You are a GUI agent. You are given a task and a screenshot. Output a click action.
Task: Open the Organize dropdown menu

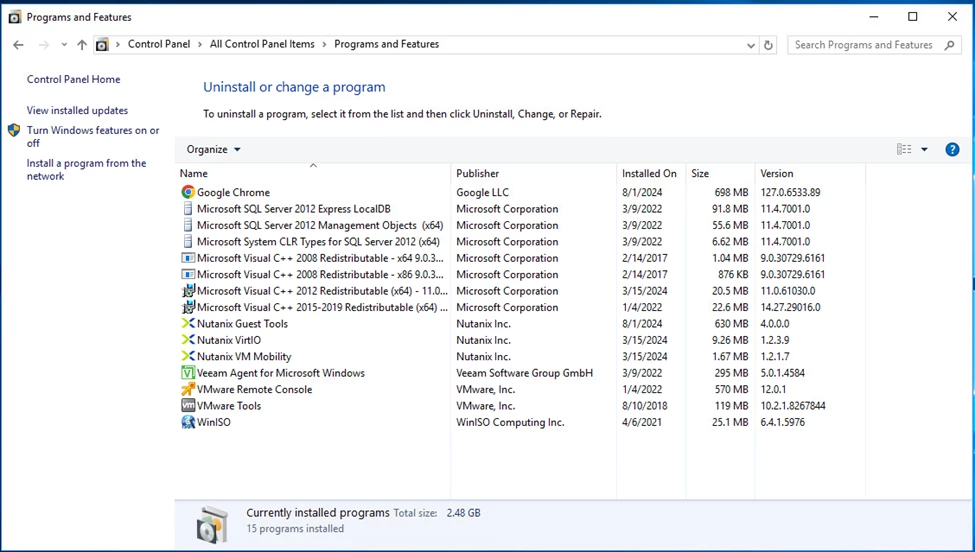(213, 149)
